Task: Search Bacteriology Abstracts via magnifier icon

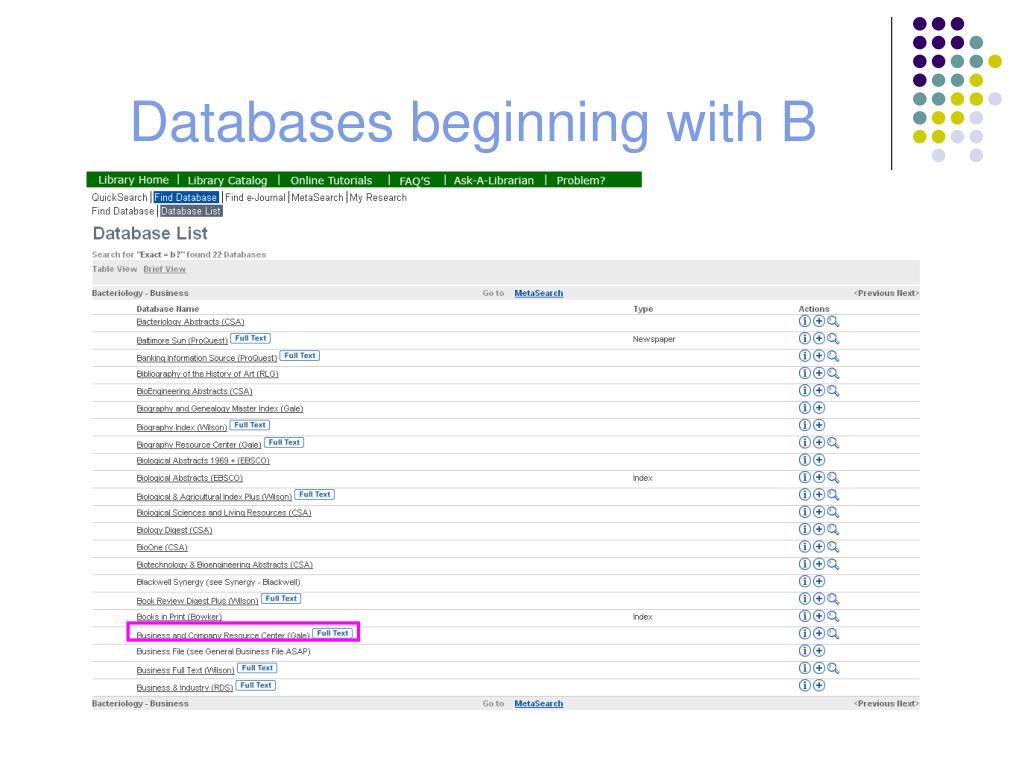Action: (833, 321)
